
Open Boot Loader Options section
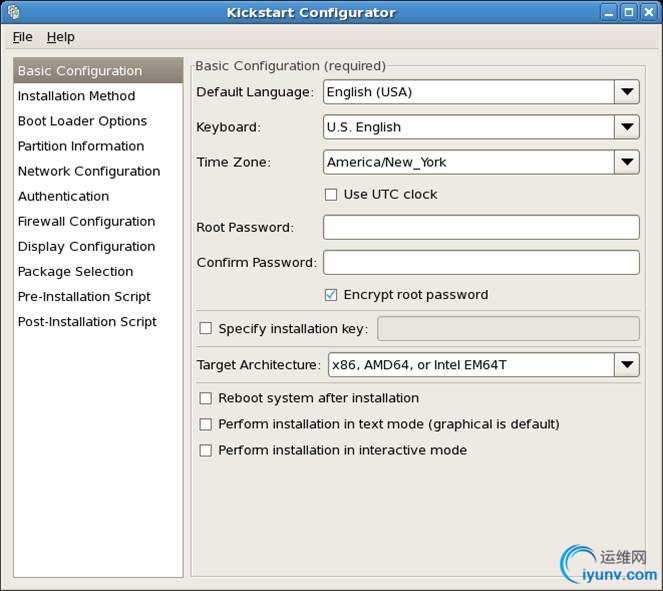[98, 121]
